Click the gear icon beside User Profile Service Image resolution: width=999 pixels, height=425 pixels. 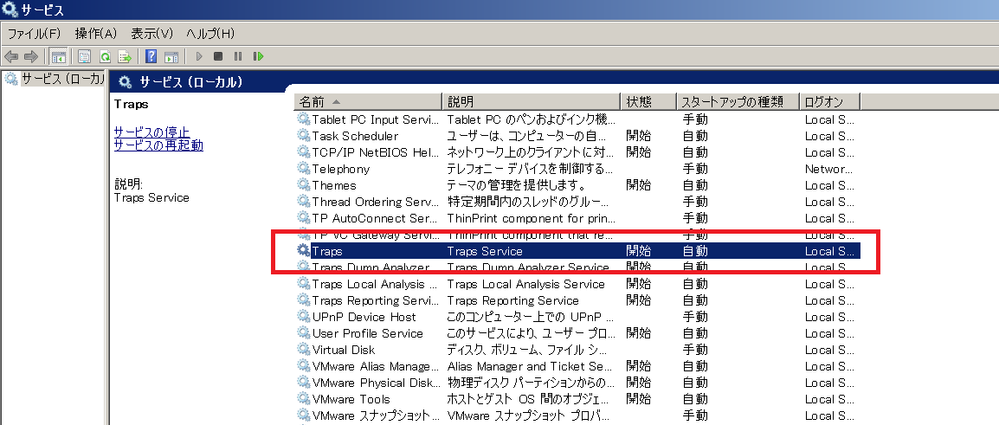tap(303, 333)
